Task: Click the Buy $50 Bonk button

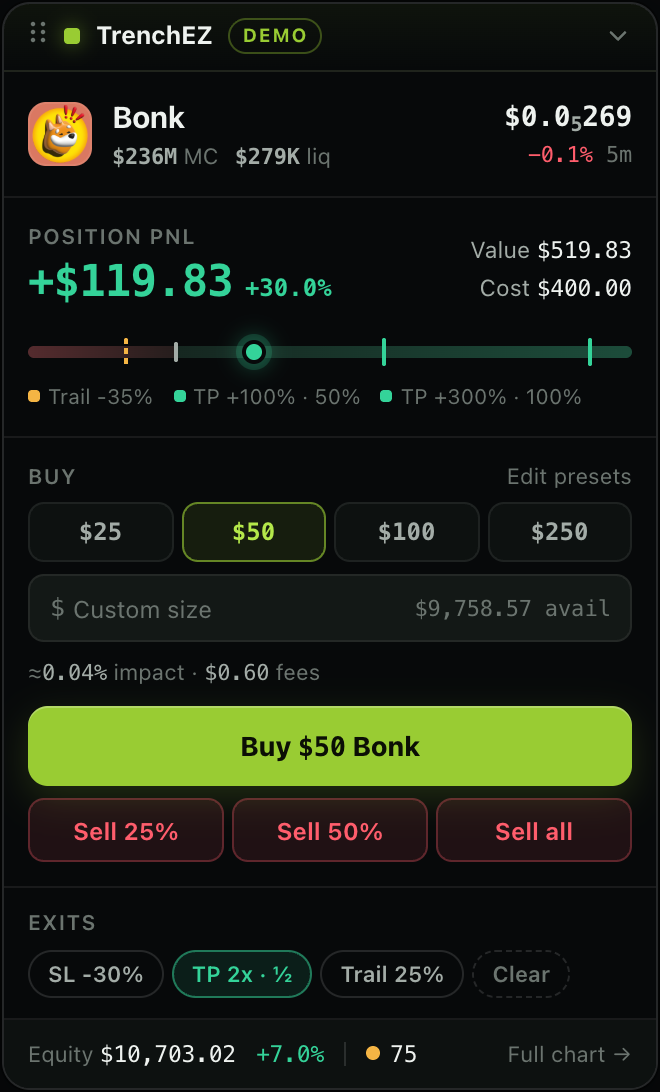Action: pyautogui.click(x=330, y=747)
